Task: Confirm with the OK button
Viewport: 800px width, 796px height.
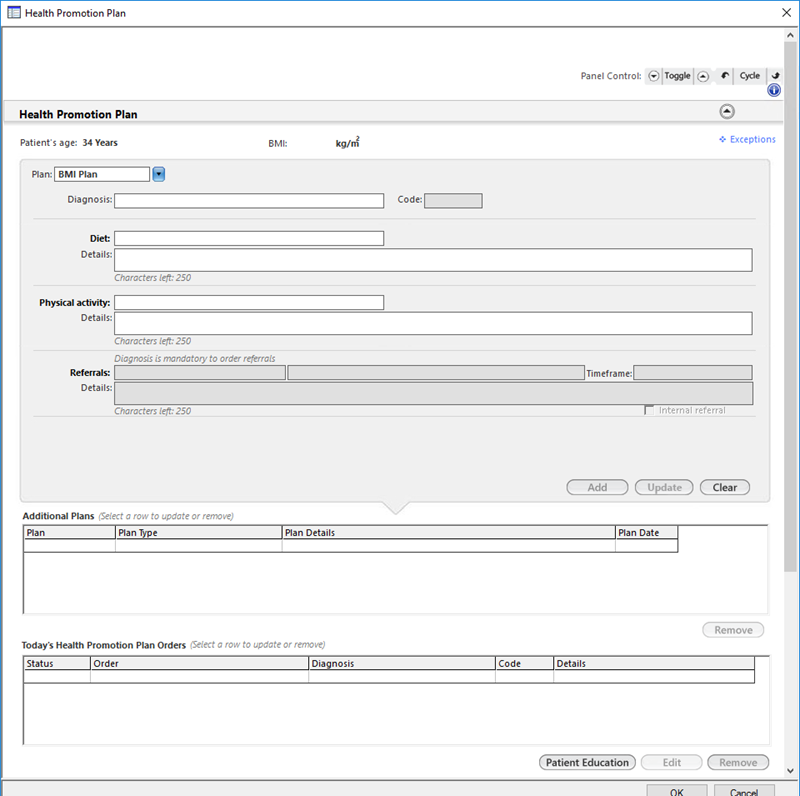Action: point(677,791)
